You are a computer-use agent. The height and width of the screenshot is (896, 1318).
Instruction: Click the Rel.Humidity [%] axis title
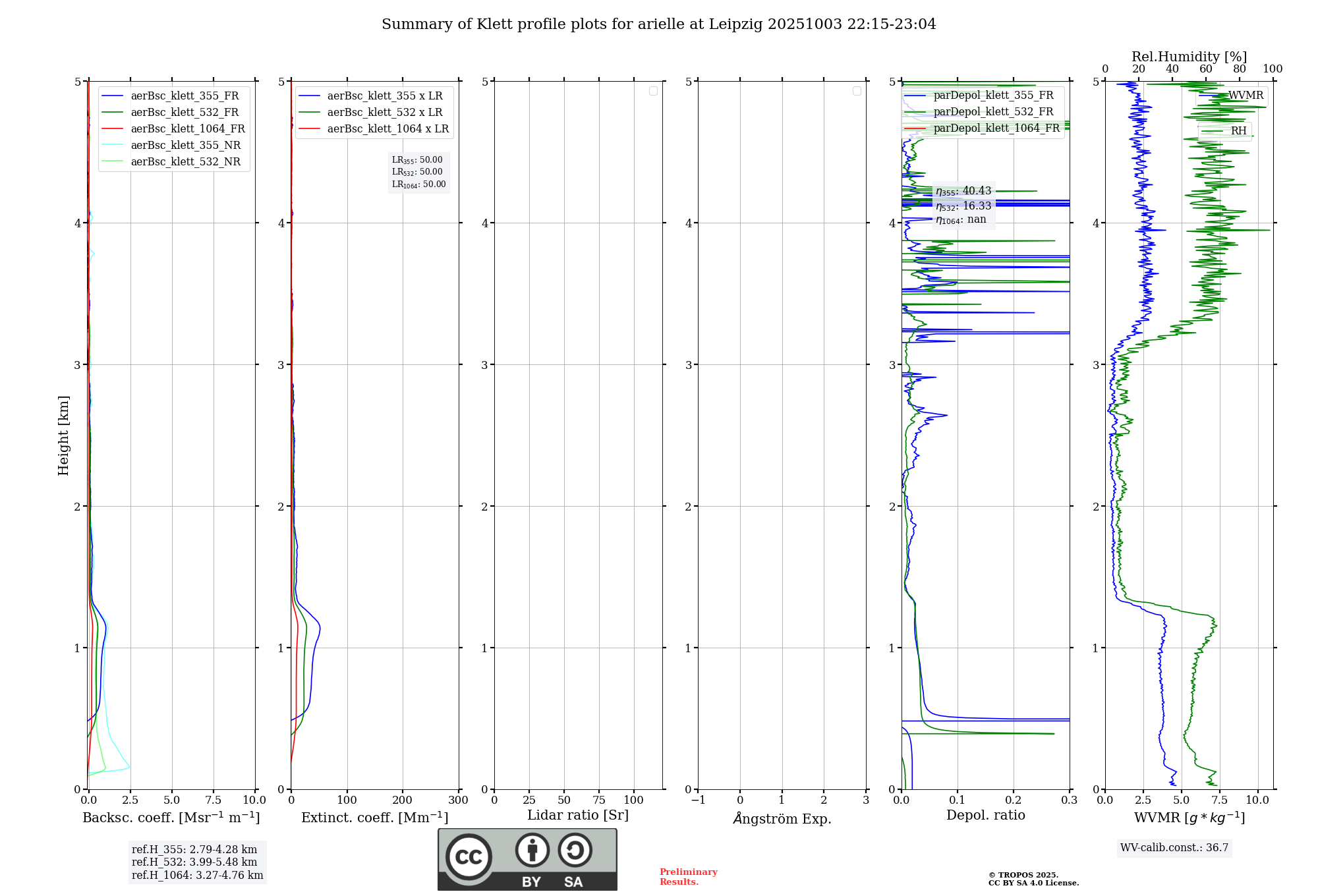pyautogui.click(x=1189, y=57)
